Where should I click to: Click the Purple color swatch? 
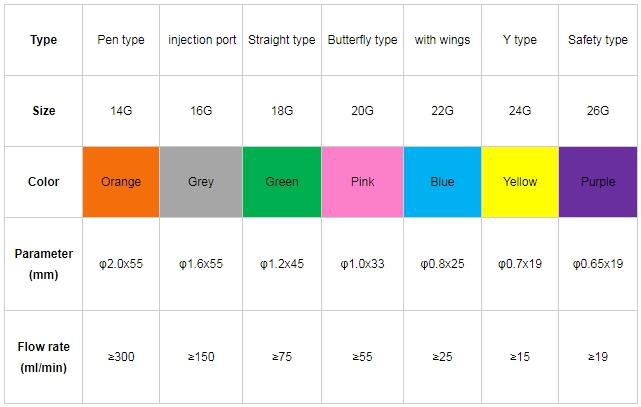point(598,182)
